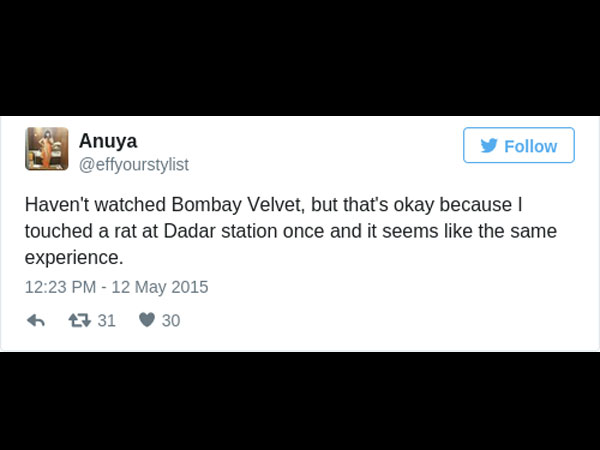The height and width of the screenshot is (450, 600).
Task: Click the first word "Haven't" of the tweet
Action: coord(56,204)
